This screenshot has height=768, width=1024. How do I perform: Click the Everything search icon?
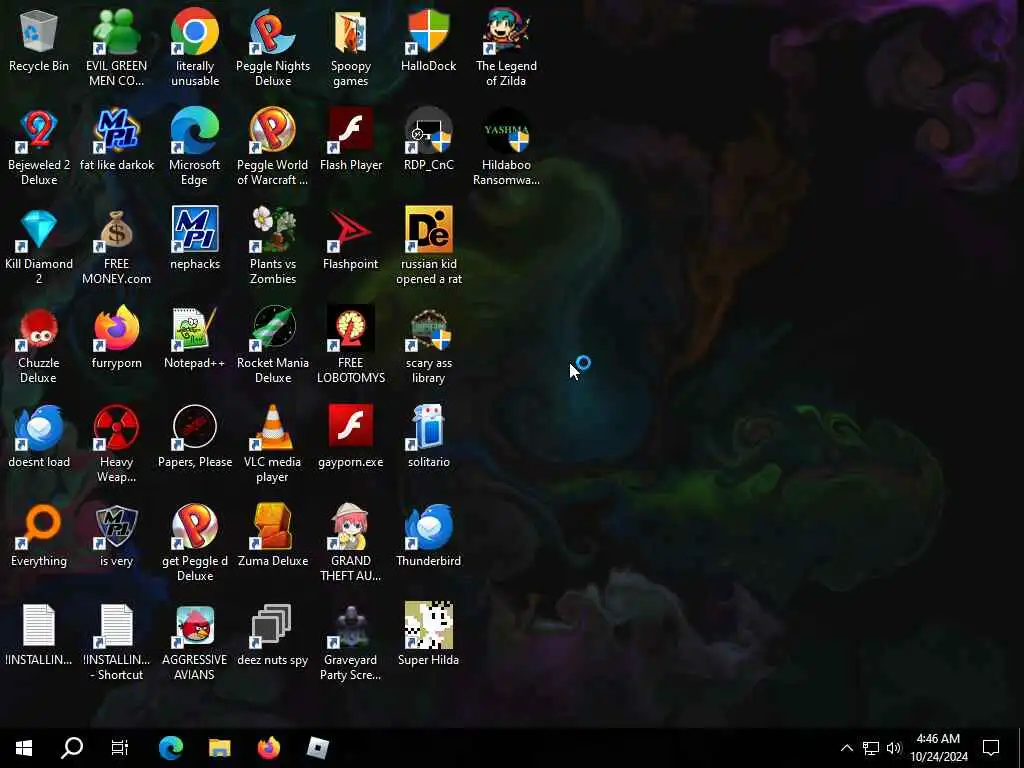pos(39,536)
